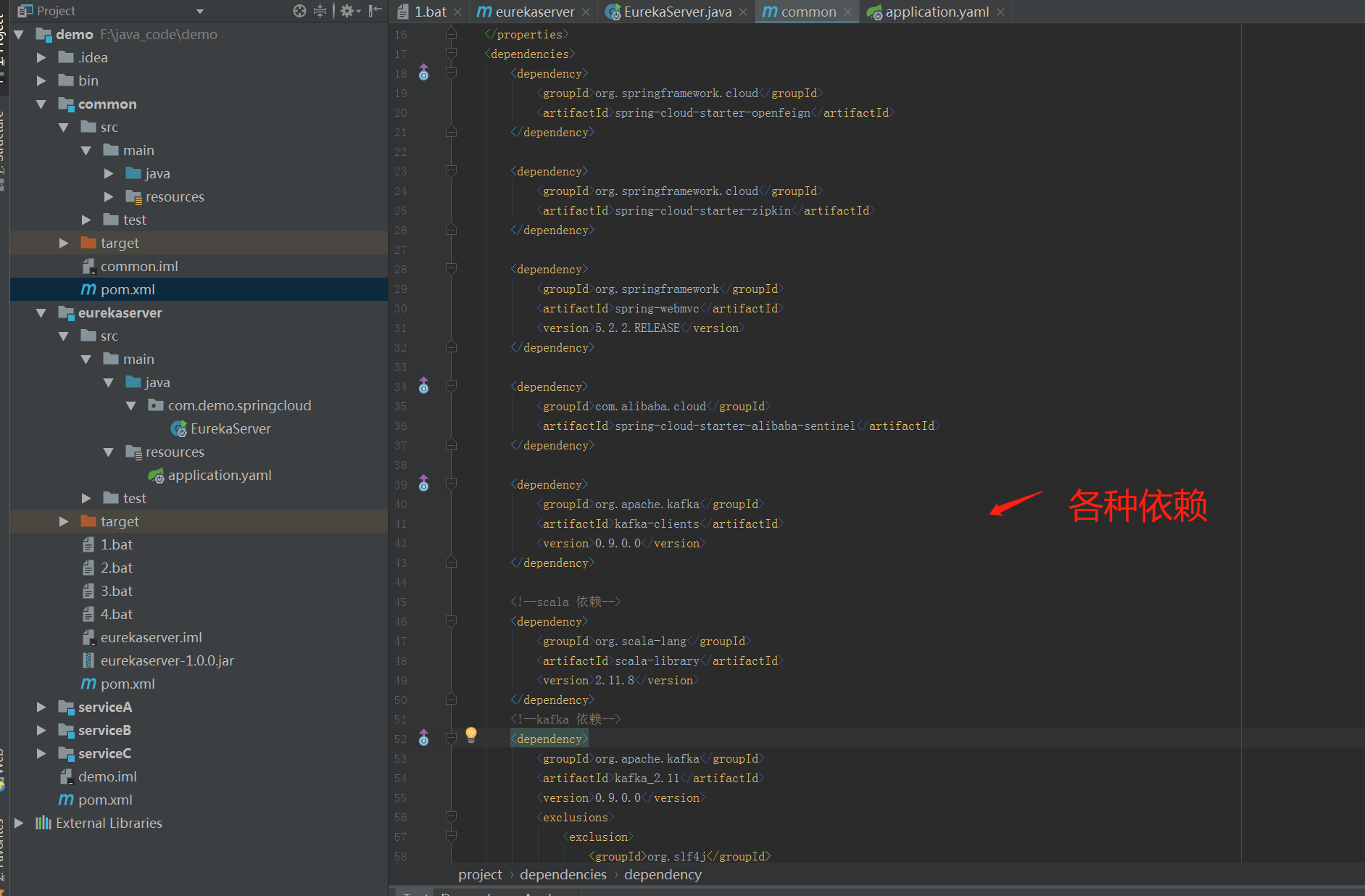Select common.iml file

tap(130, 266)
